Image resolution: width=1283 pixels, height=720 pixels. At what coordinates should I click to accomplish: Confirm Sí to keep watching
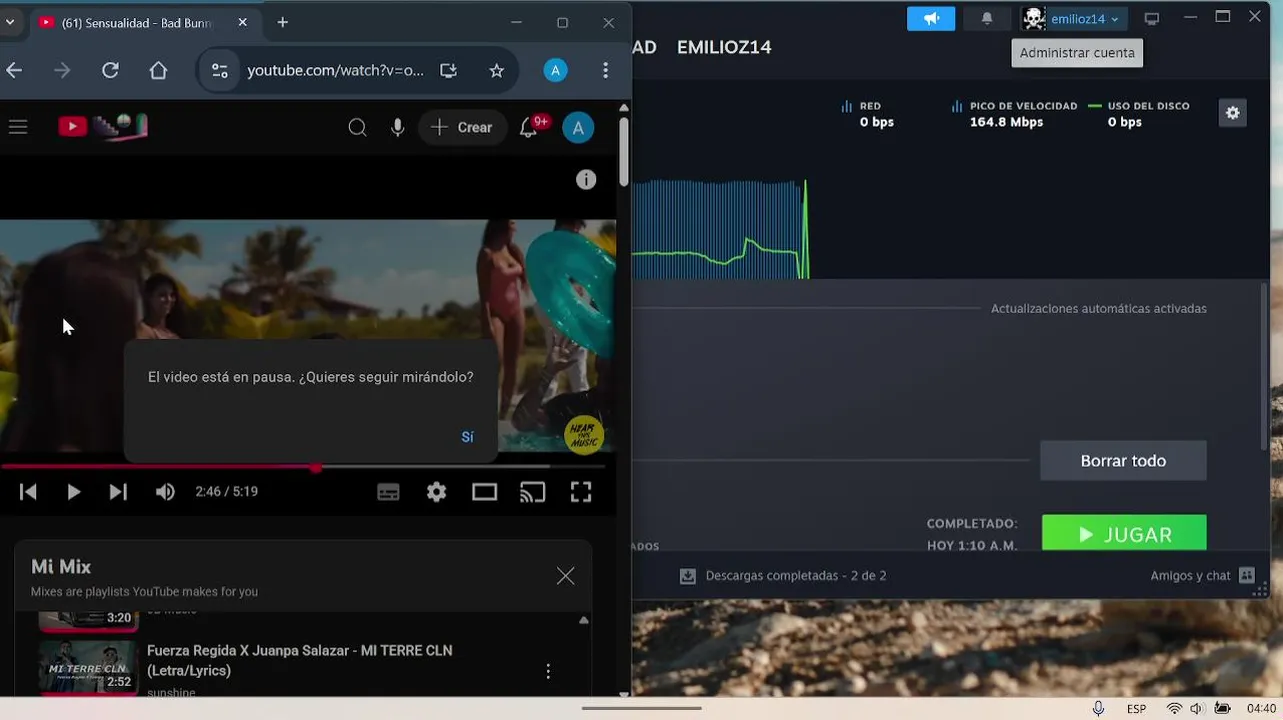(x=467, y=437)
